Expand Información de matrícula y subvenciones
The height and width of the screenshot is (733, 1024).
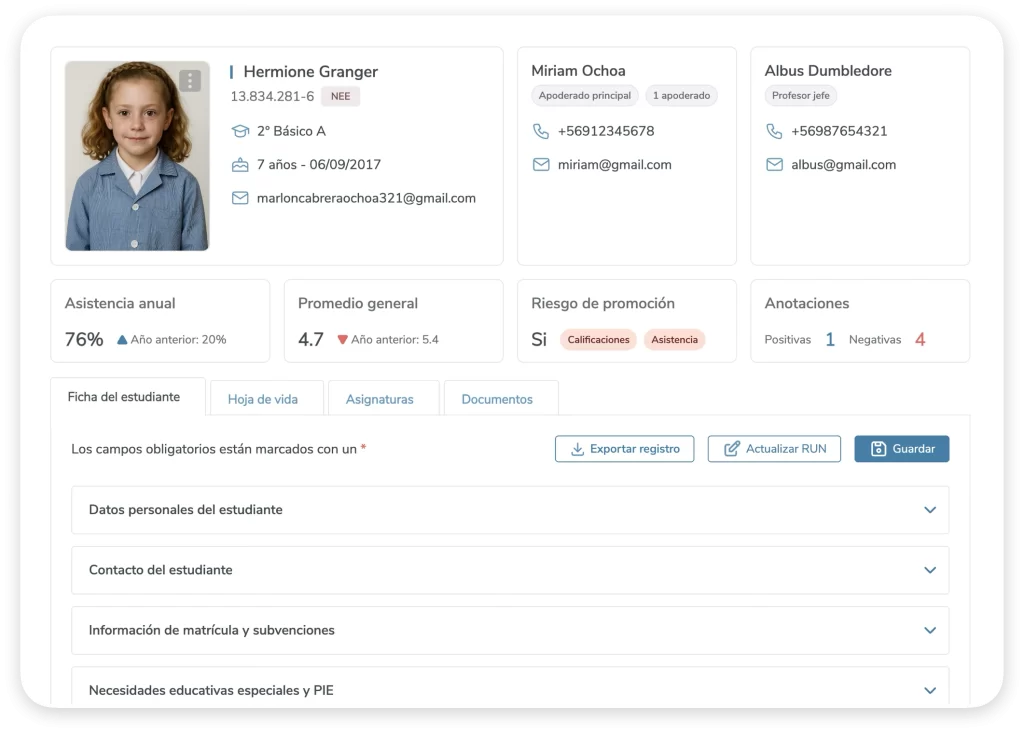coord(929,631)
